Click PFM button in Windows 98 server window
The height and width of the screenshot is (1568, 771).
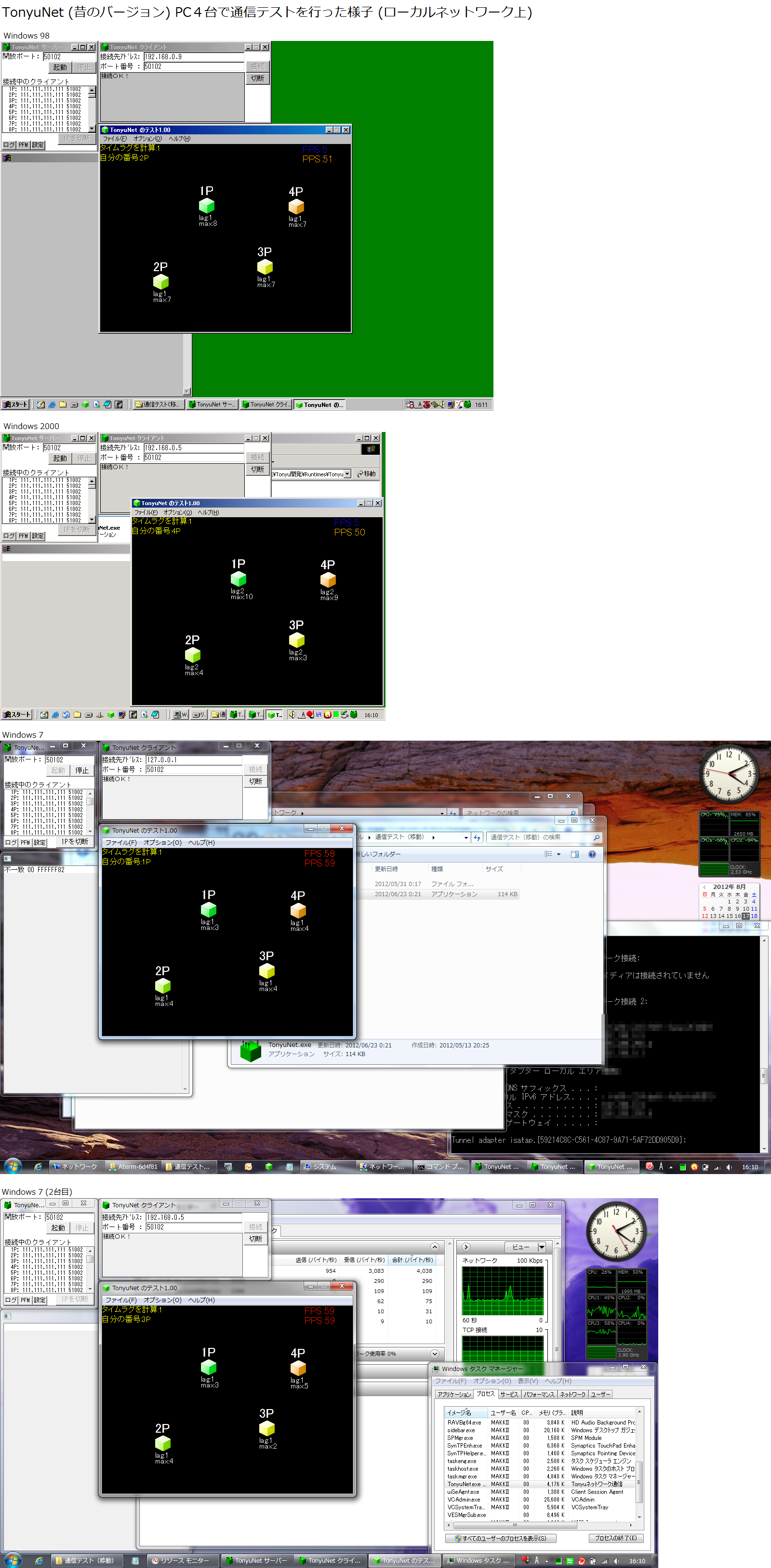(x=23, y=145)
